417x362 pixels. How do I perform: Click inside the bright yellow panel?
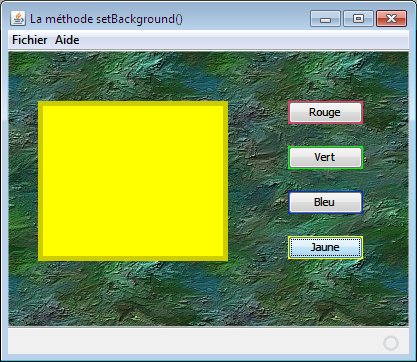coord(133,181)
